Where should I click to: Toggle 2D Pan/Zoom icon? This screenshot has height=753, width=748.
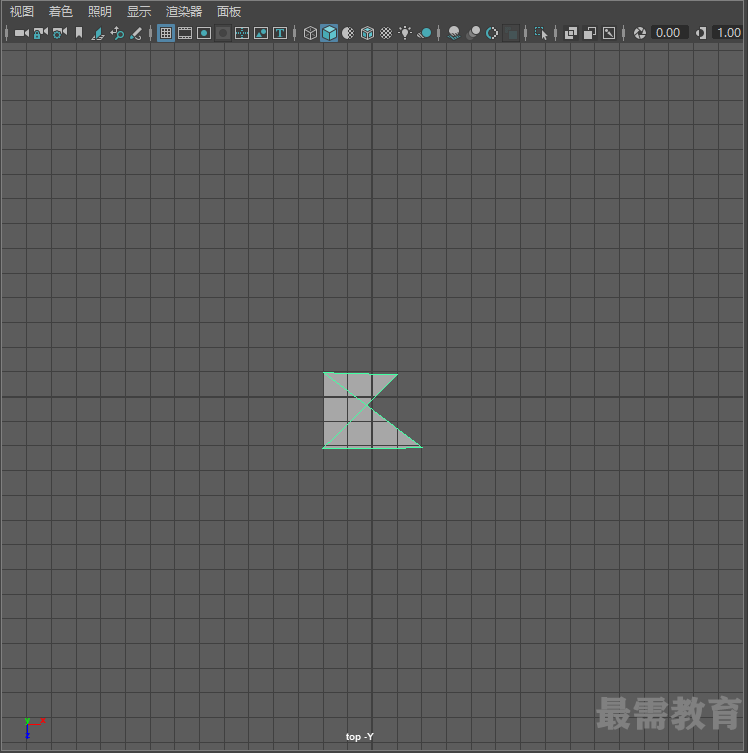(x=117, y=33)
